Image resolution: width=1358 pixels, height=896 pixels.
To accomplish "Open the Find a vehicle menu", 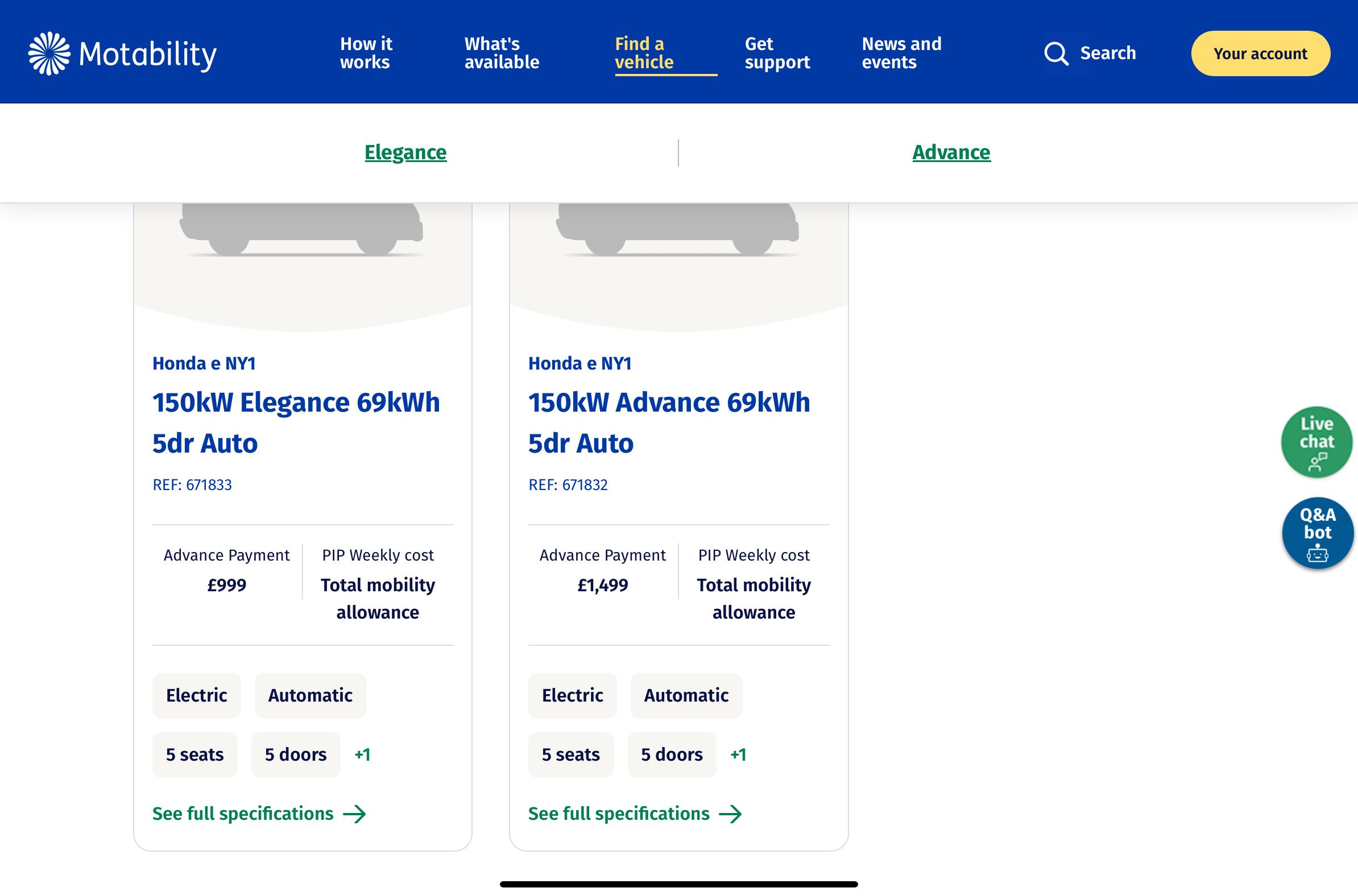I will coord(644,53).
